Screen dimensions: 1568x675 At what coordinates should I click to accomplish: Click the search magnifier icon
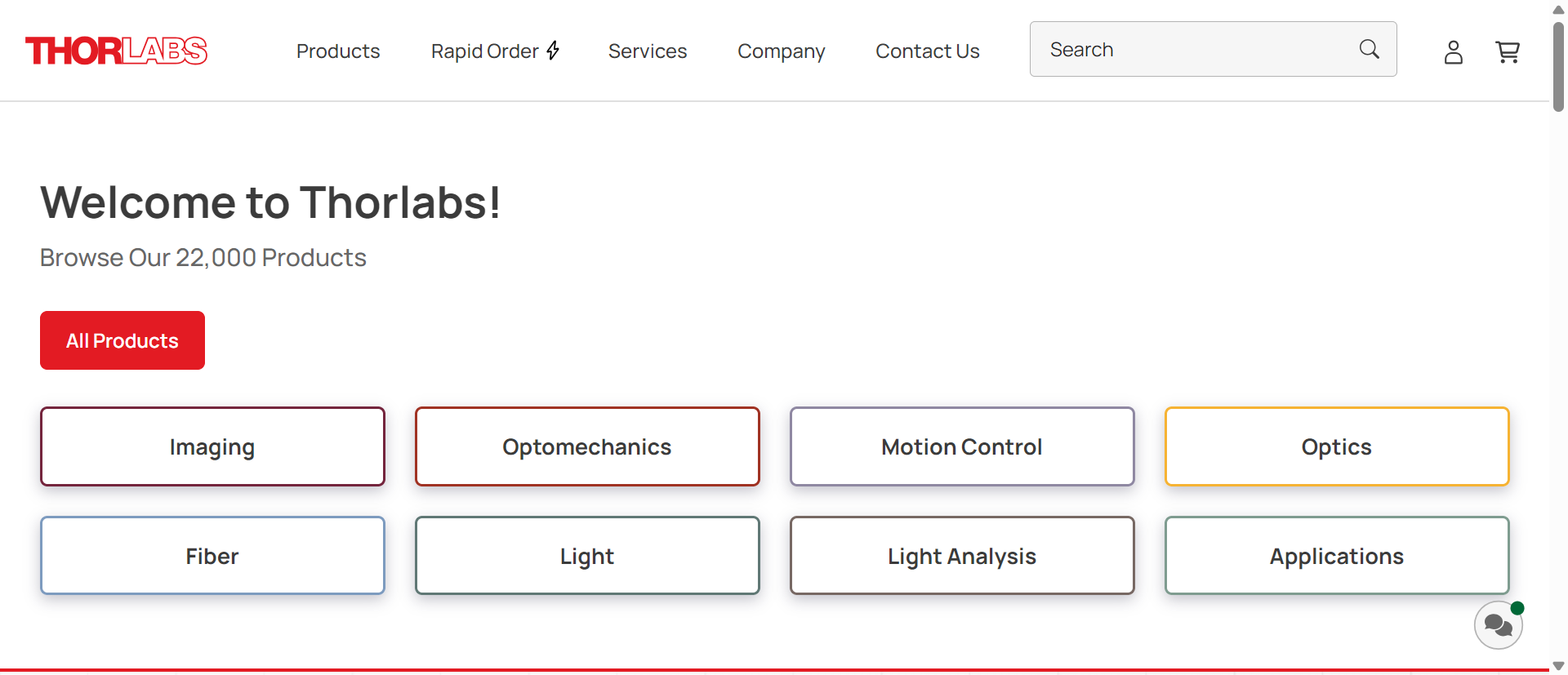click(1370, 50)
